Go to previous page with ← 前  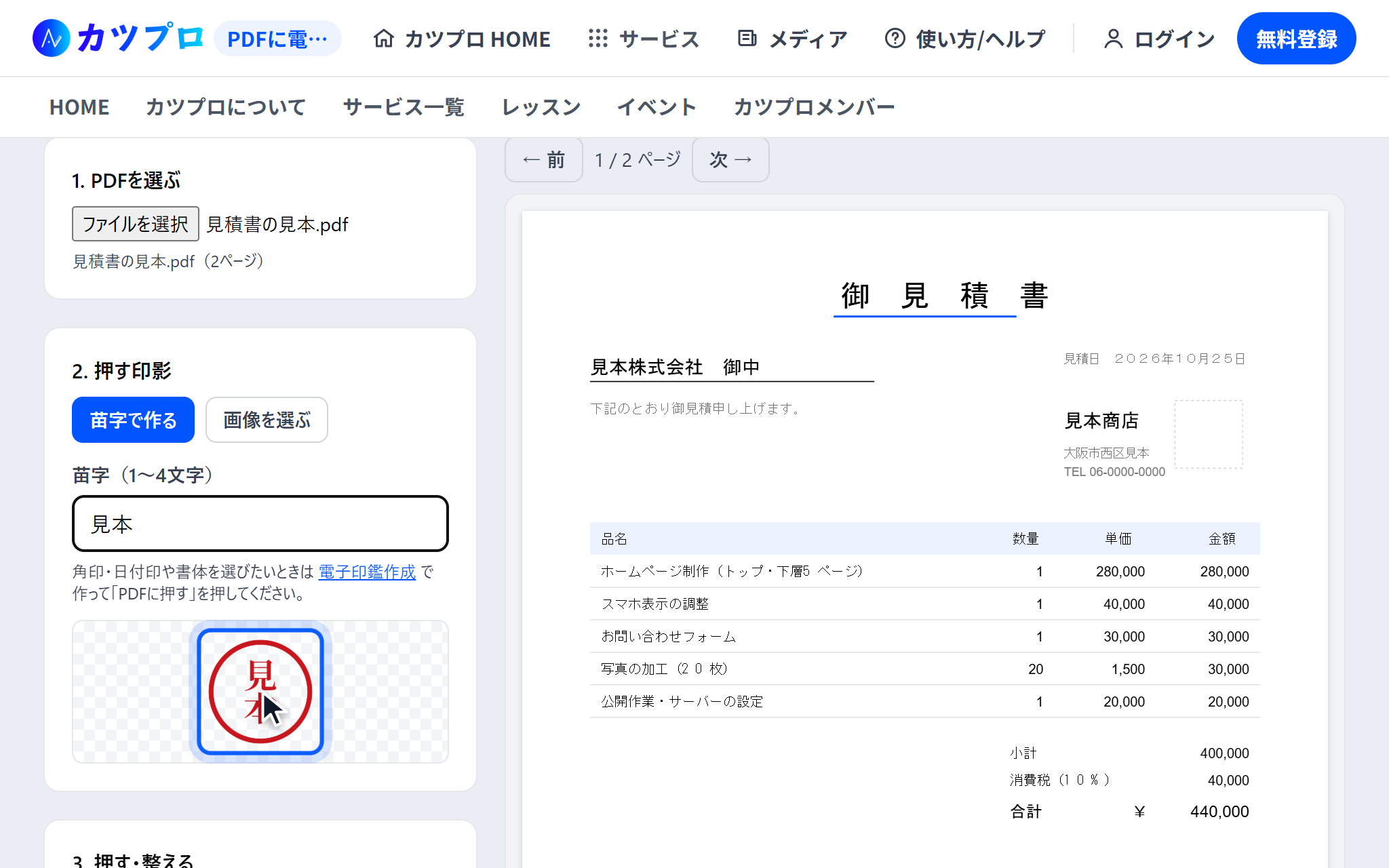coord(544,160)
